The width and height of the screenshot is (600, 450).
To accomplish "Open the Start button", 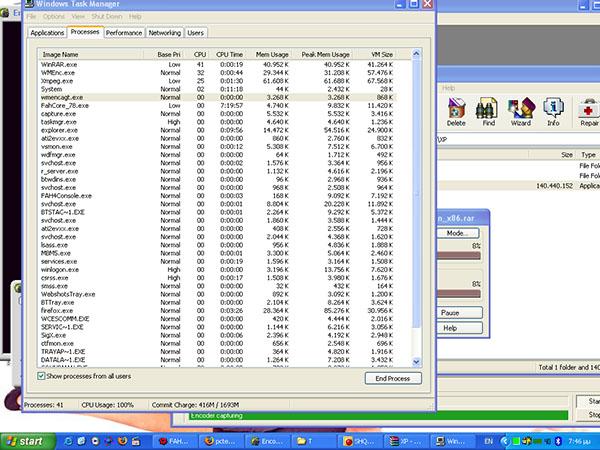I will point(28,441).
